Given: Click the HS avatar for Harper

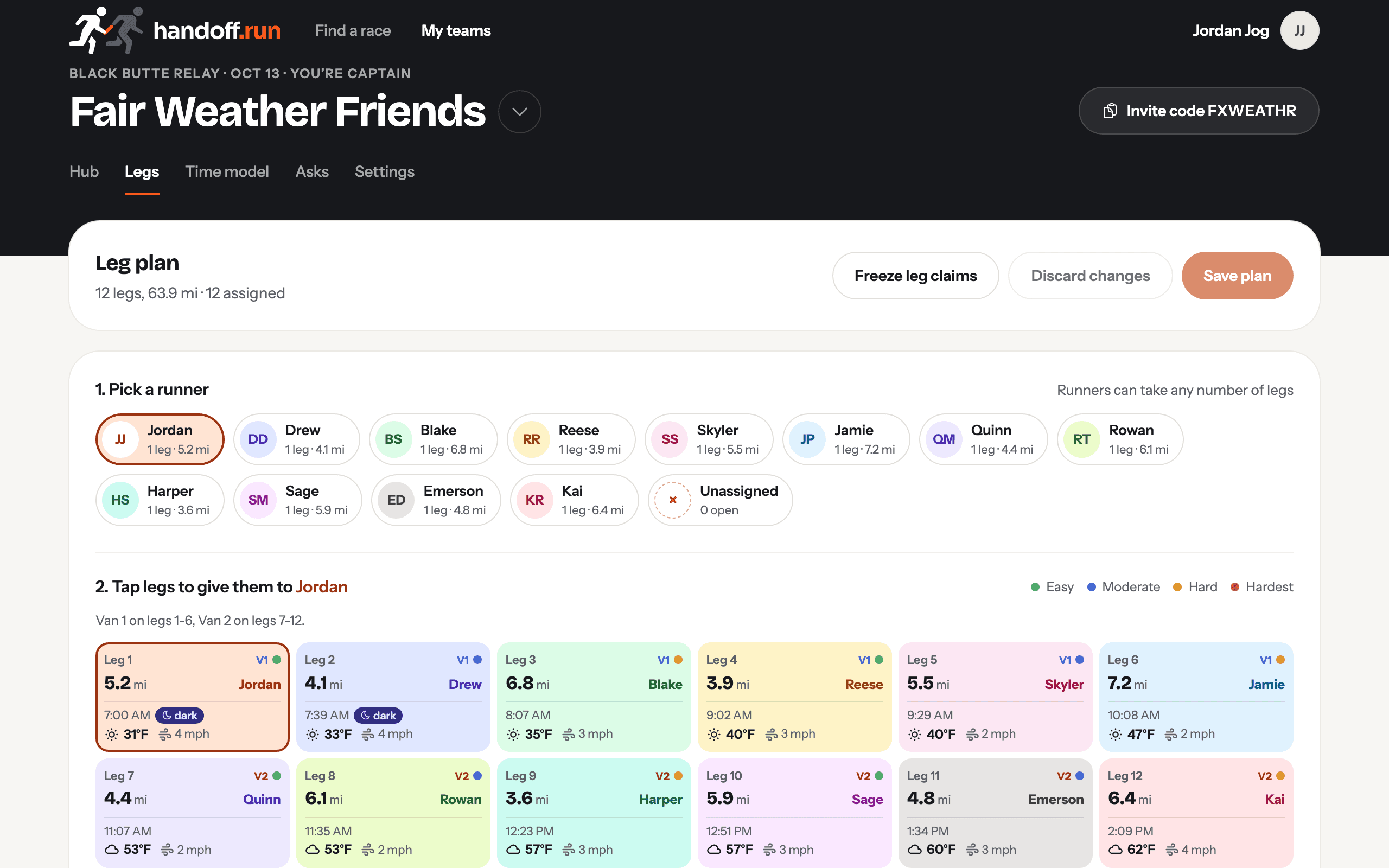Looking at the screenshot, I should [120, 500].
